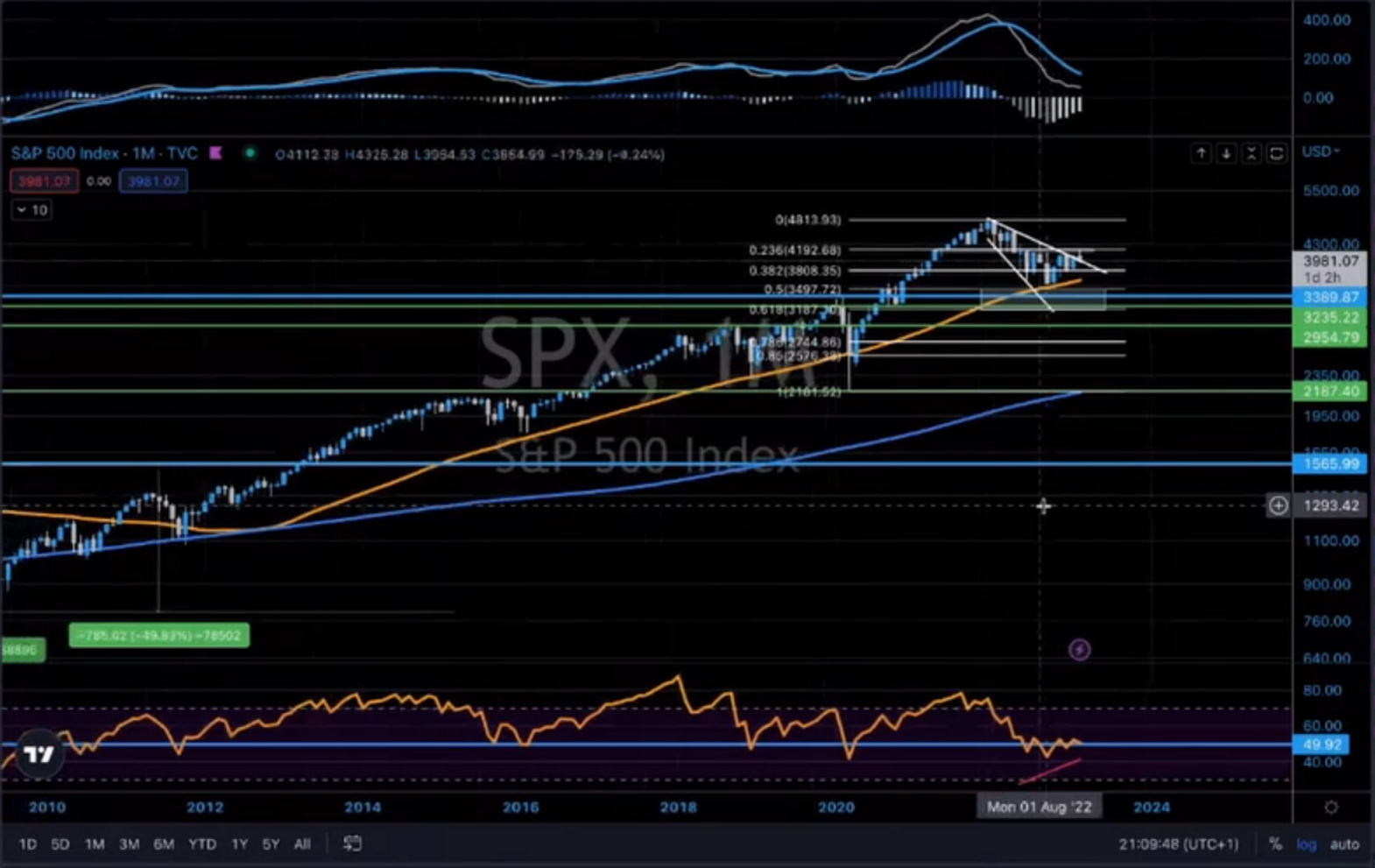Toggle percent scale mode
This screenshot has width=1375, height=868.
1275,844
